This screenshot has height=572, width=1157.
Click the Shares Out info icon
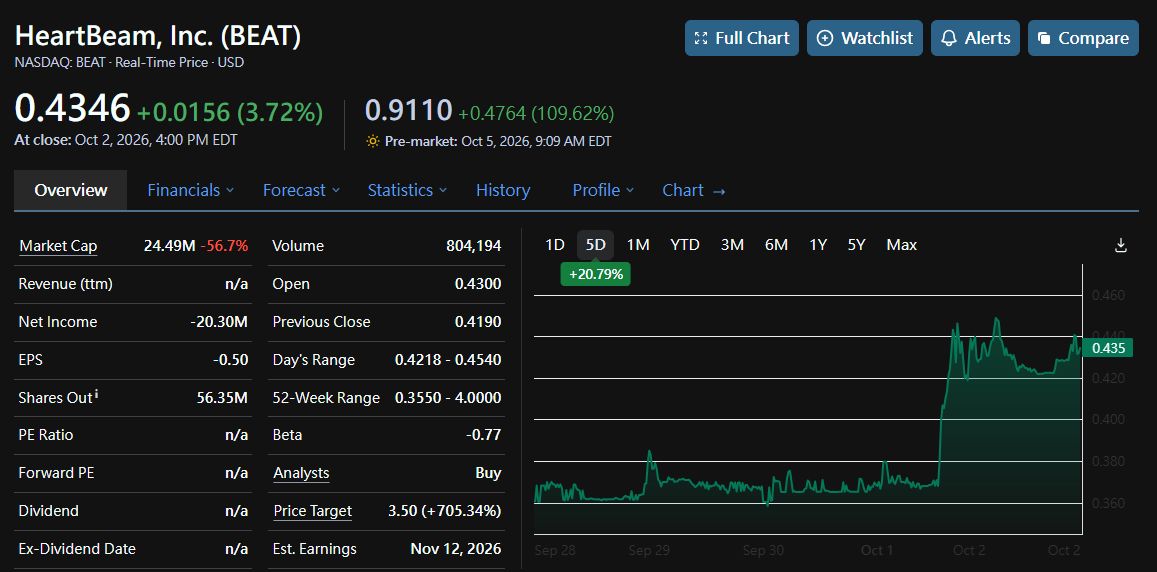click(x=97, y=395)
